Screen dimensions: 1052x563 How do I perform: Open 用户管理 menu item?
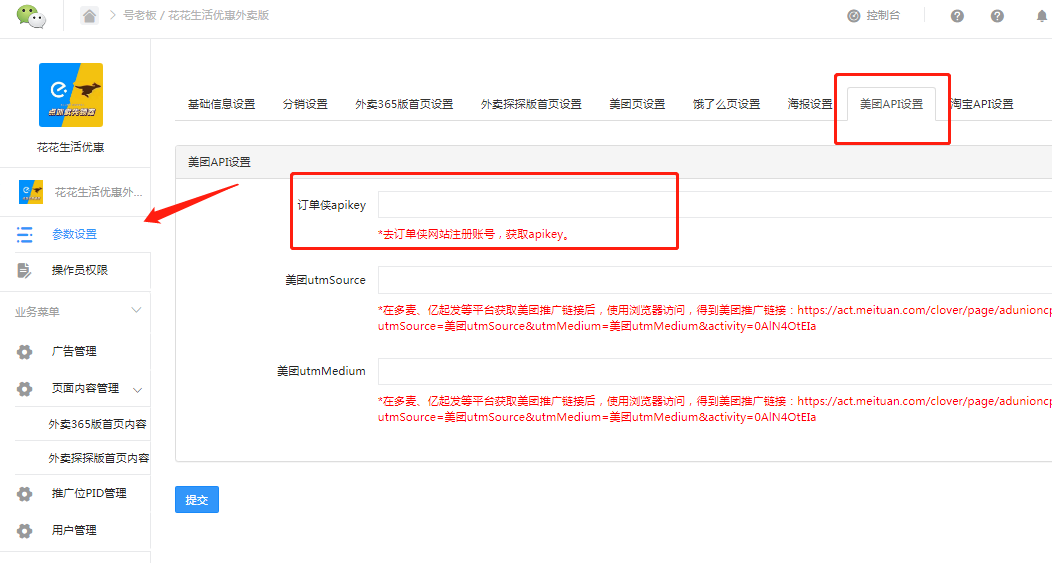(x=74, y=530)
